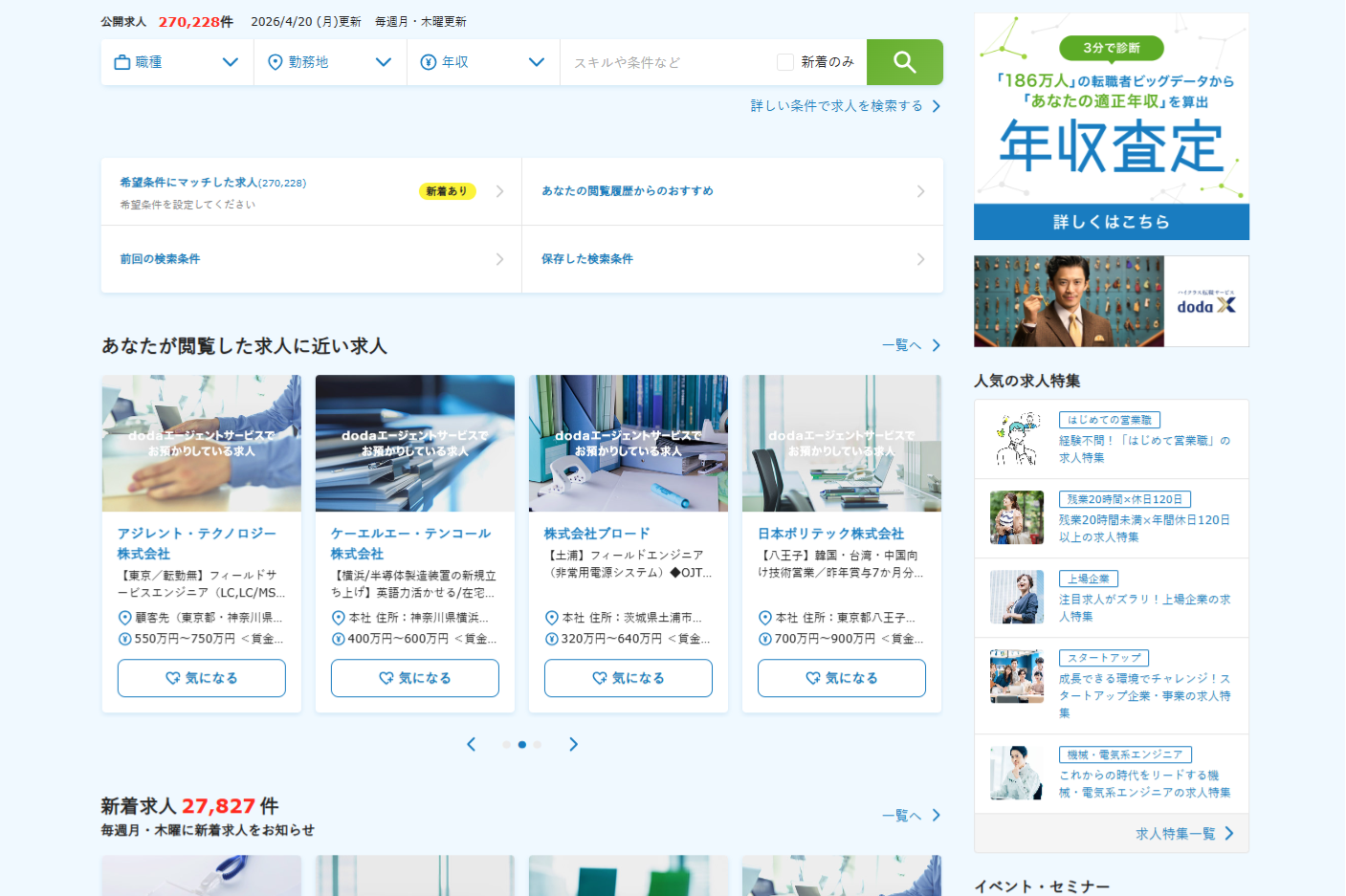Select the first carousel pagination dot
The height and width of the screenshot is (896, 1346).
pos(506,744)
